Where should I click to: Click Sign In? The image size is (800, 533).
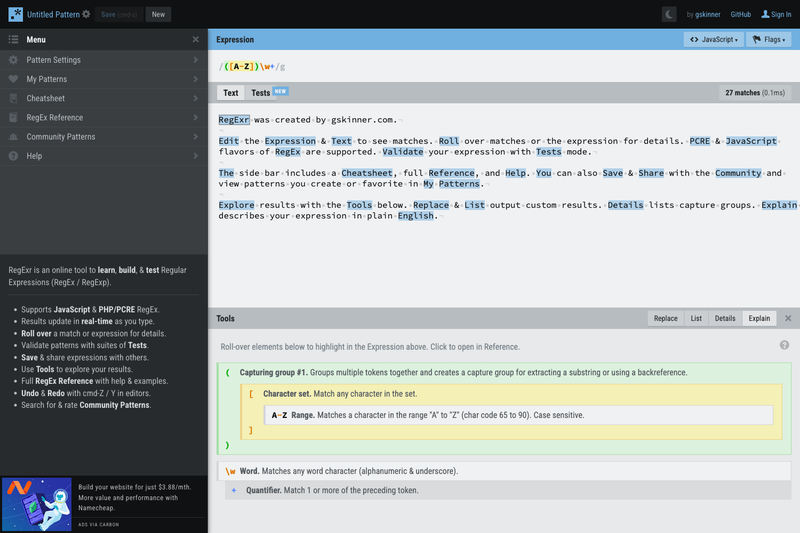pyautogui.click(x=777, y=14)
